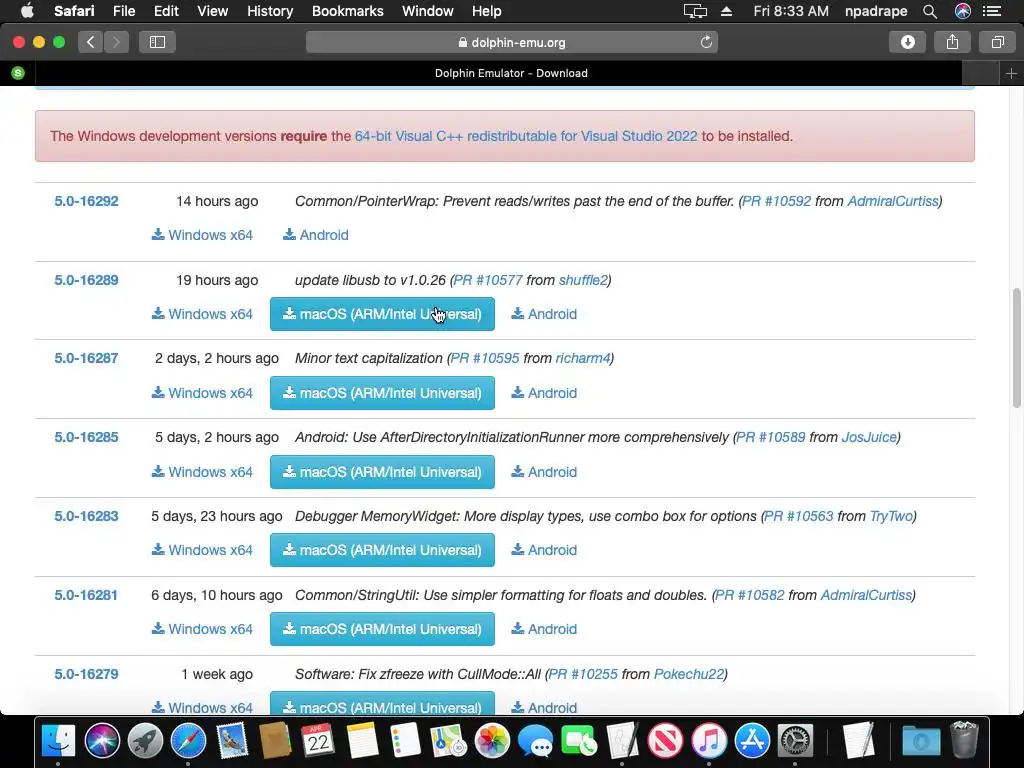Open the 64-bit Visual C++ redistributable link

[x=526, y=136]
